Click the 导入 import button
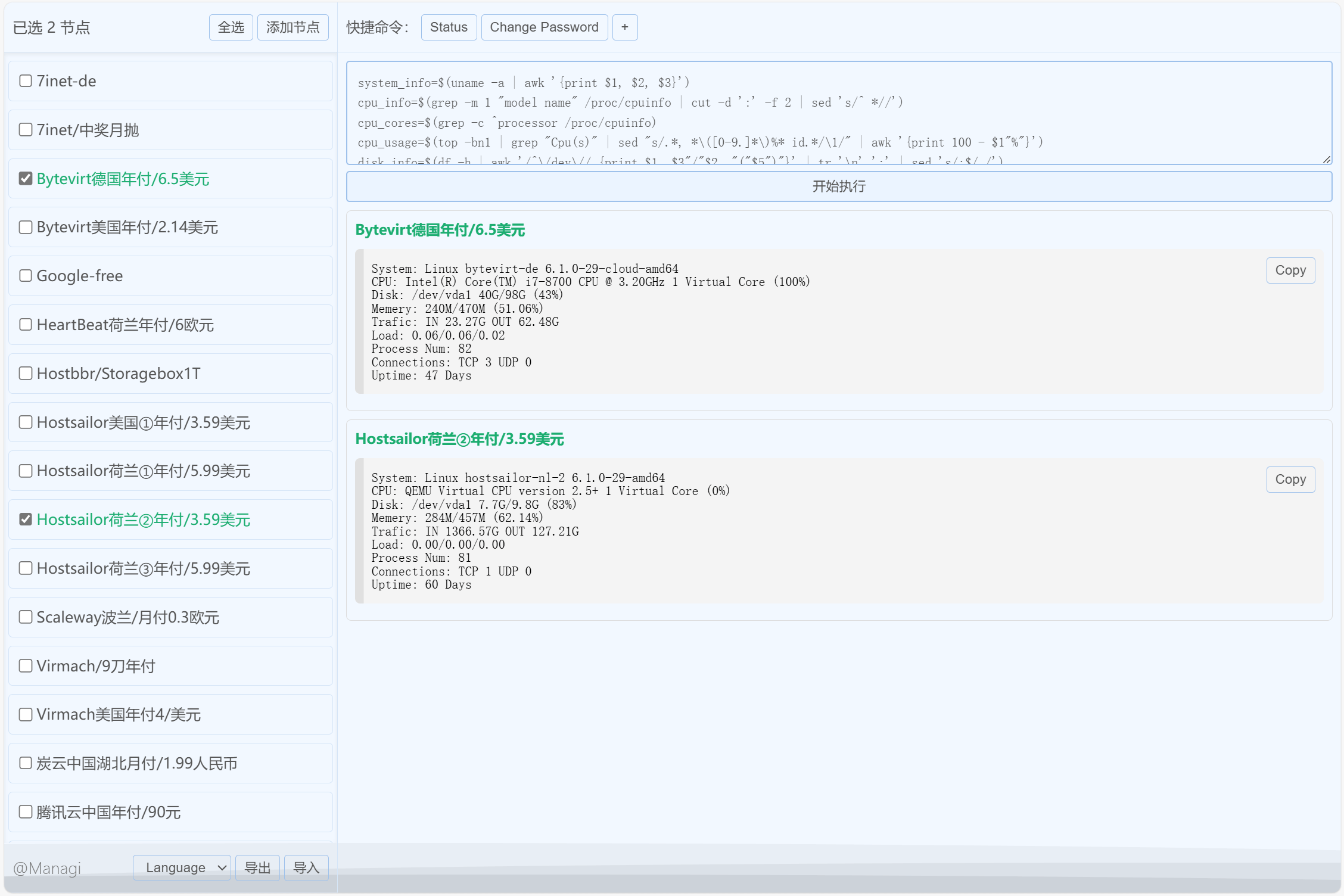 tap(306, 867)
